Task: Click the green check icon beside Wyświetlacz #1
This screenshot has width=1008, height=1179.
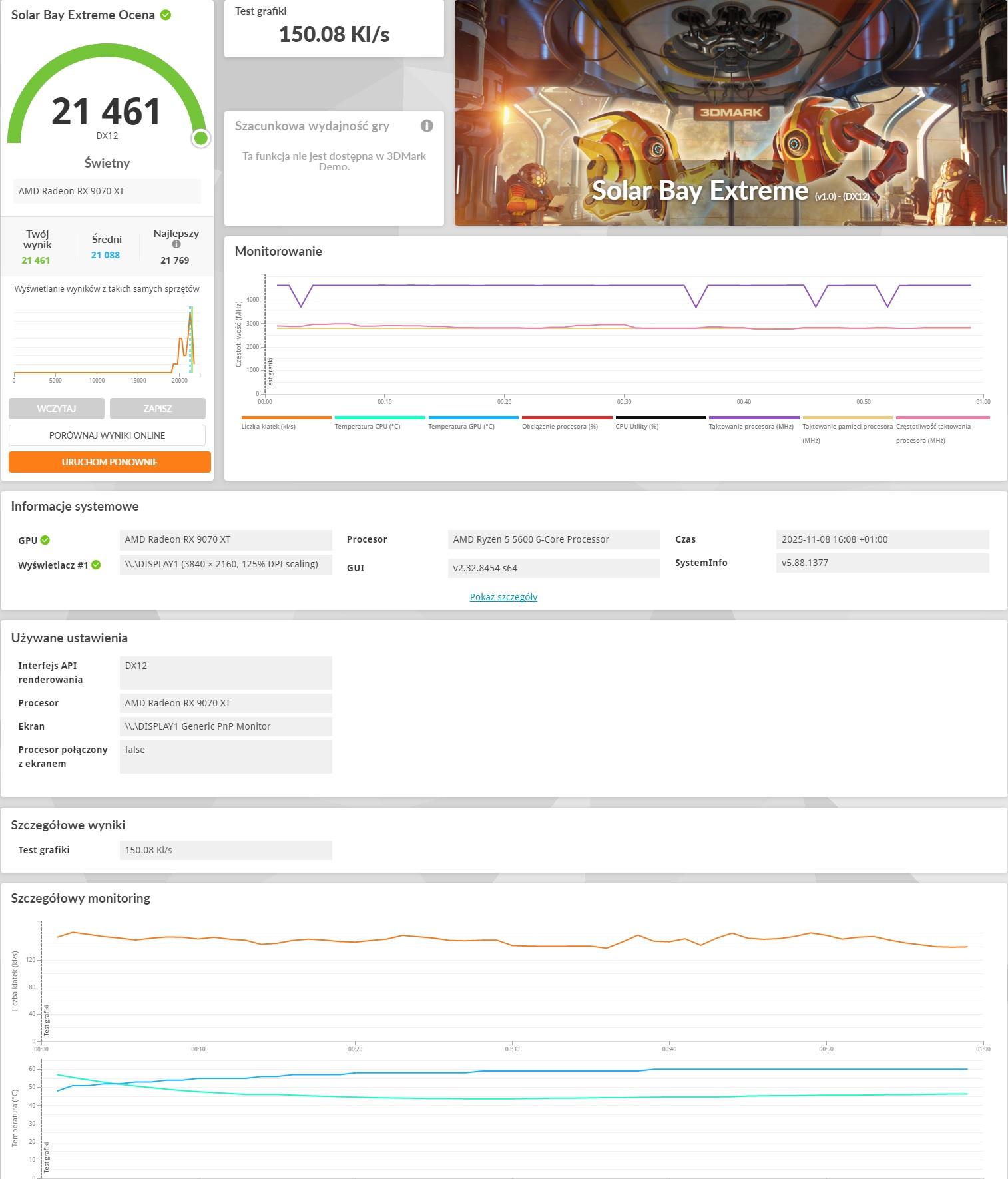Action: [96, 565]
